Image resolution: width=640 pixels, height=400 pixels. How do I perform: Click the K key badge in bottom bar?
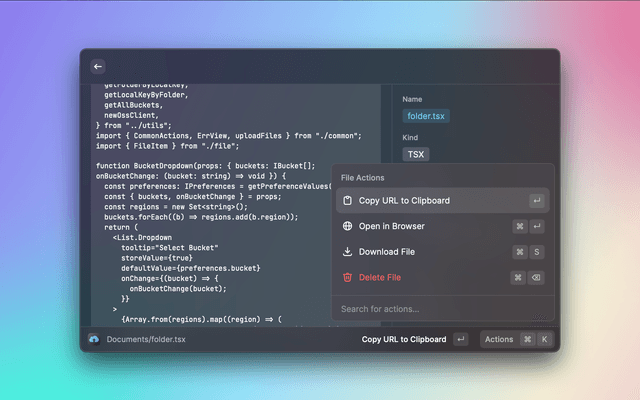point(545,339)
